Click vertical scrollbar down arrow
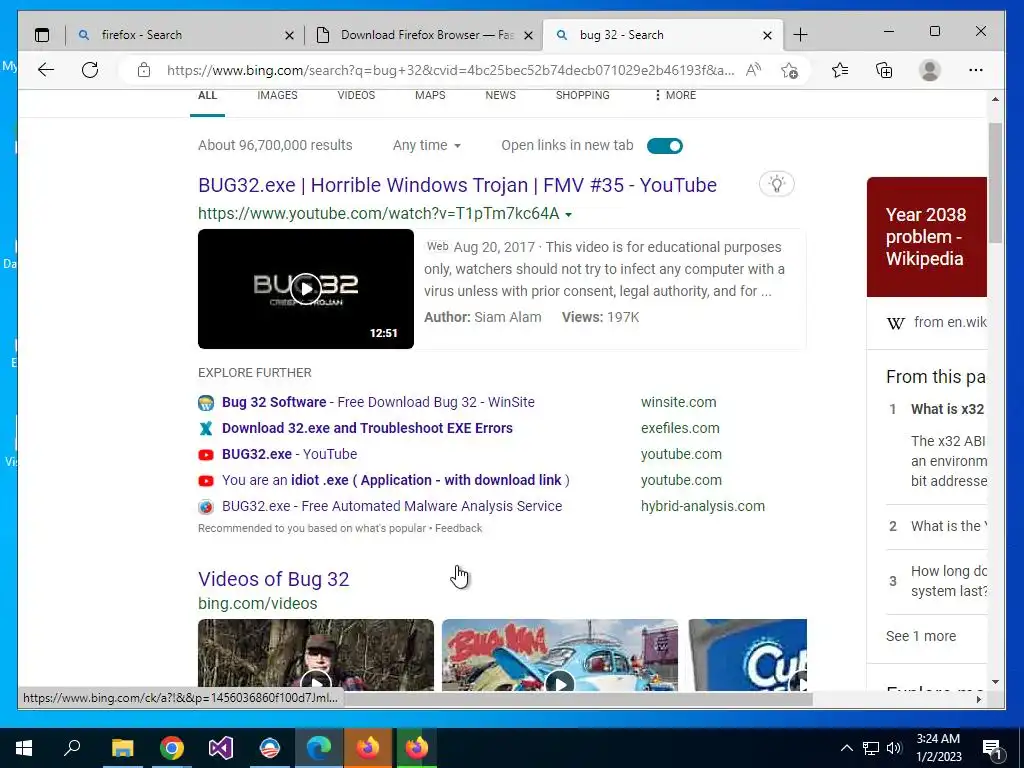The width and height of the screenshot is (1024, 768). tap(995, 682)
